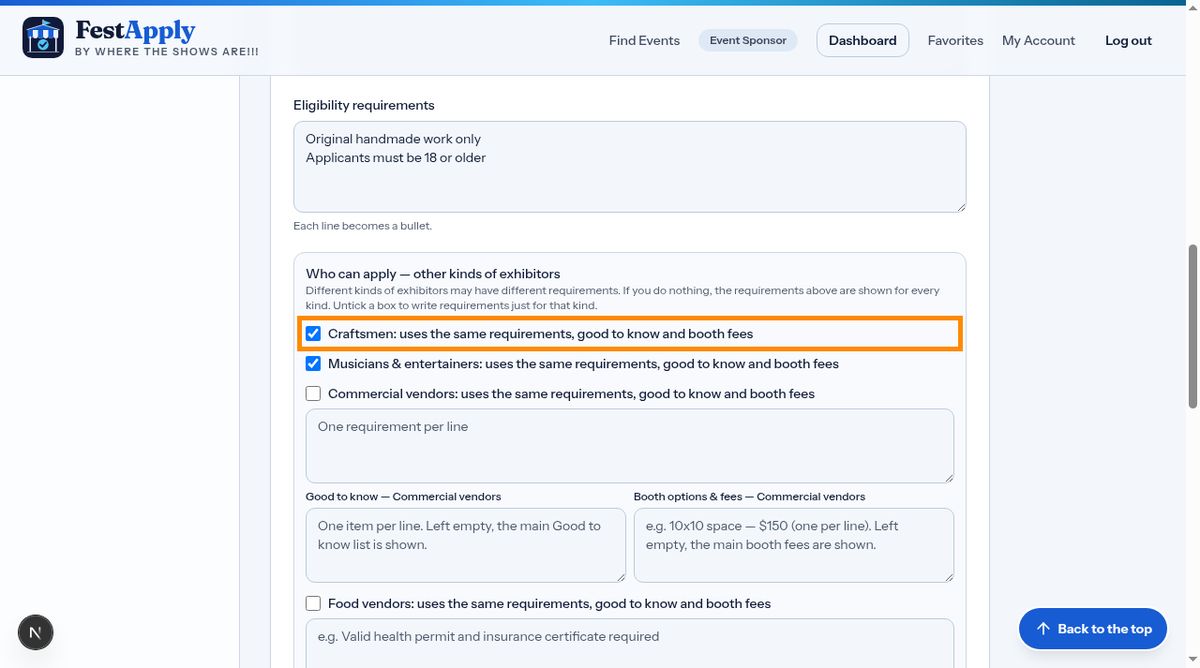Screen dimensions: 1200x668
Task: Click the Commercial vendors 'One requirement per line' field
Action: click(x=630, y=446)
